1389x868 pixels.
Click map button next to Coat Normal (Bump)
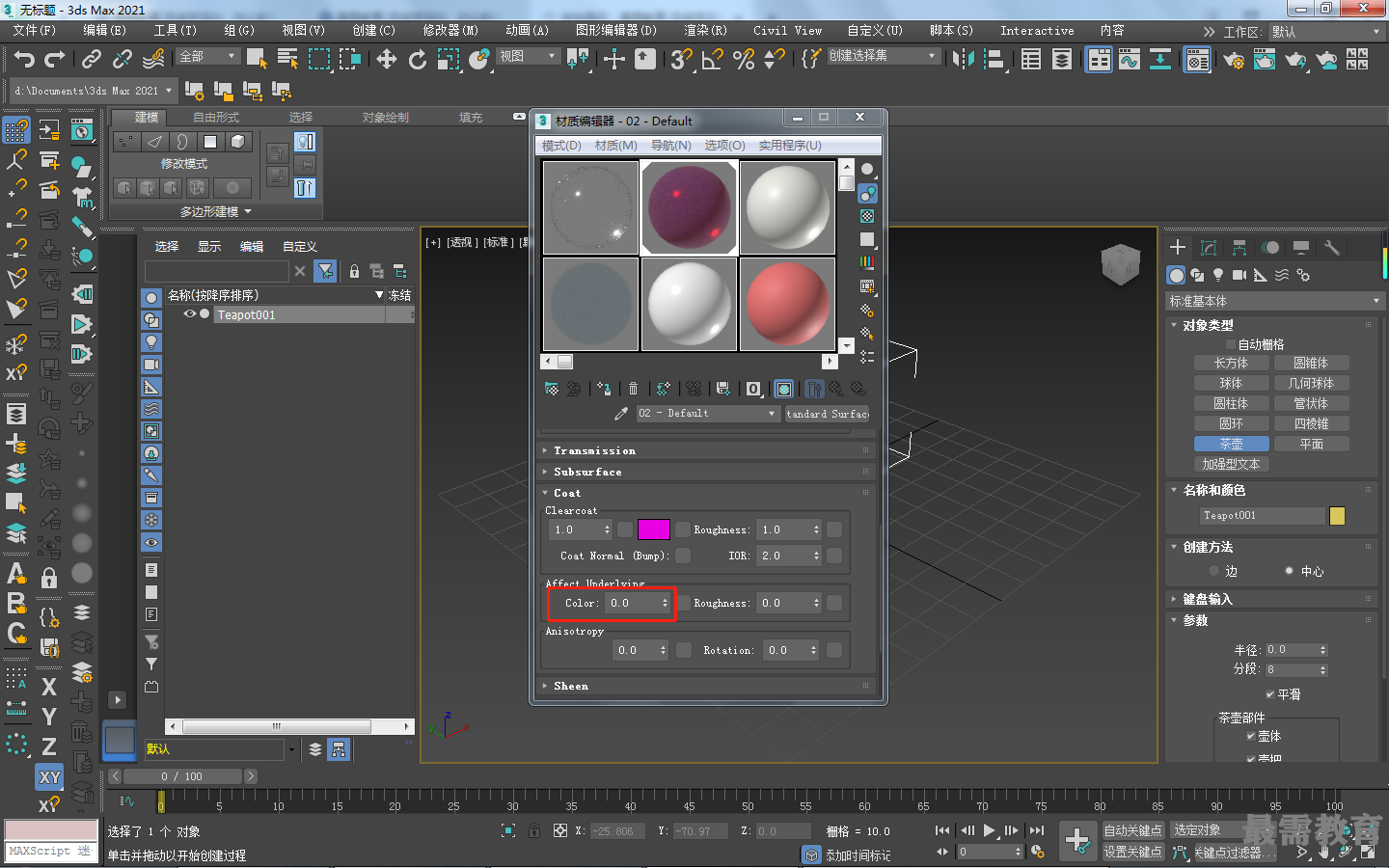click(683, 556)
